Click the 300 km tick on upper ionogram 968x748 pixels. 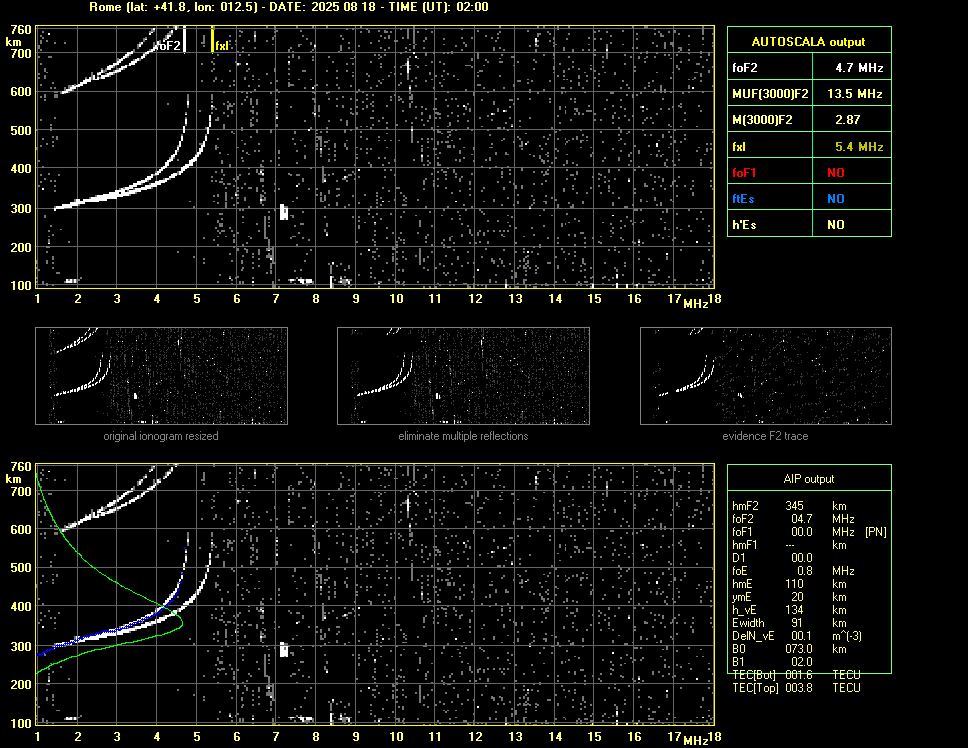coord(20,209)
